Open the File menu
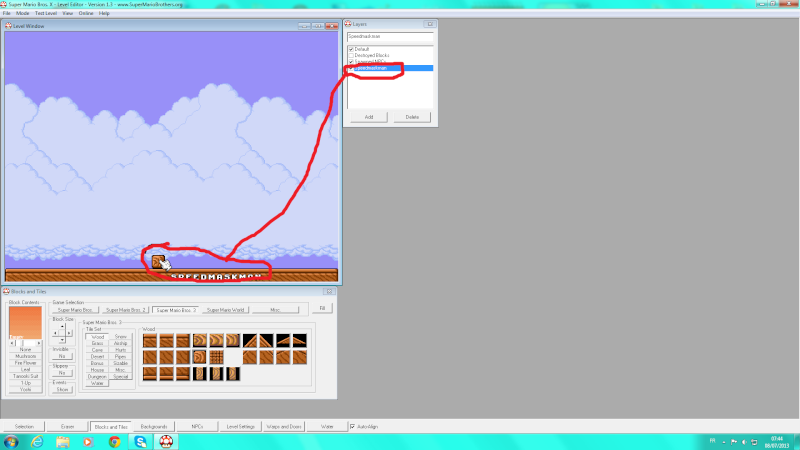Viewport: 800px width, 450px height. (7, 13)
